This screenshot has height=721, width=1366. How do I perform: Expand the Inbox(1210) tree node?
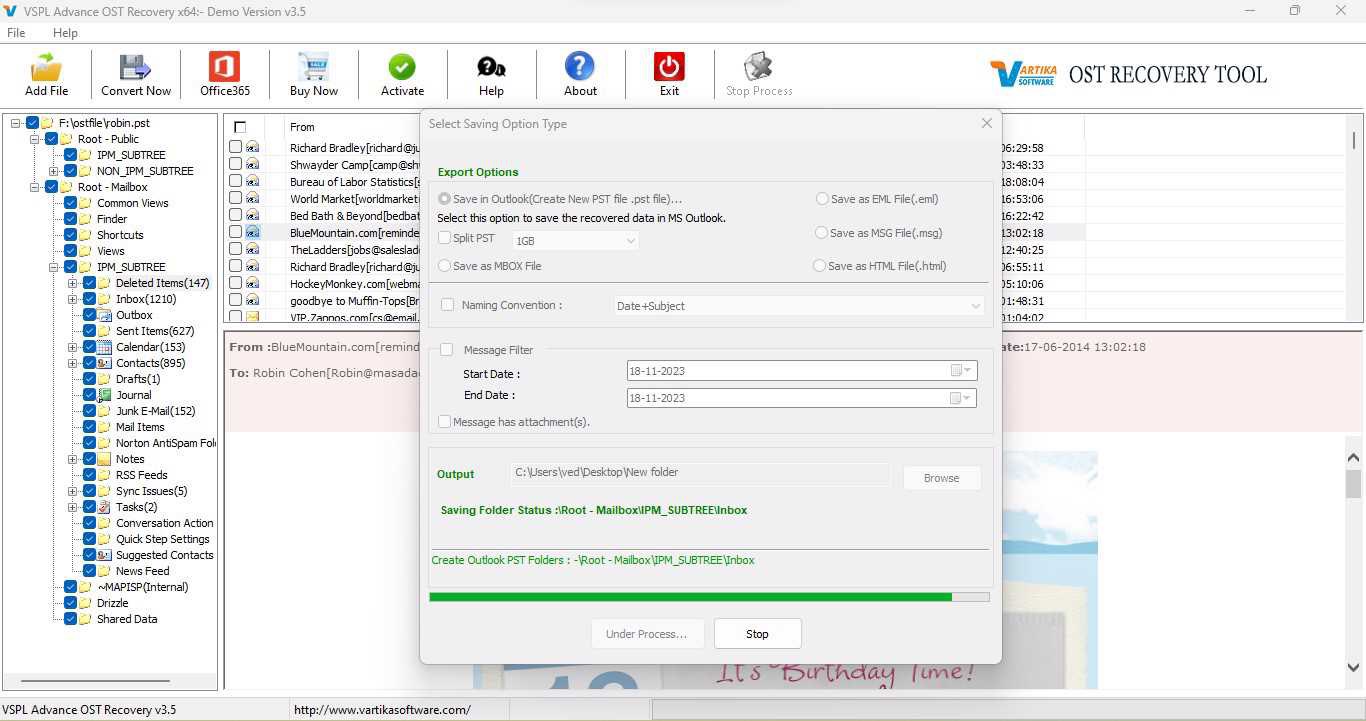click(73, 299)
